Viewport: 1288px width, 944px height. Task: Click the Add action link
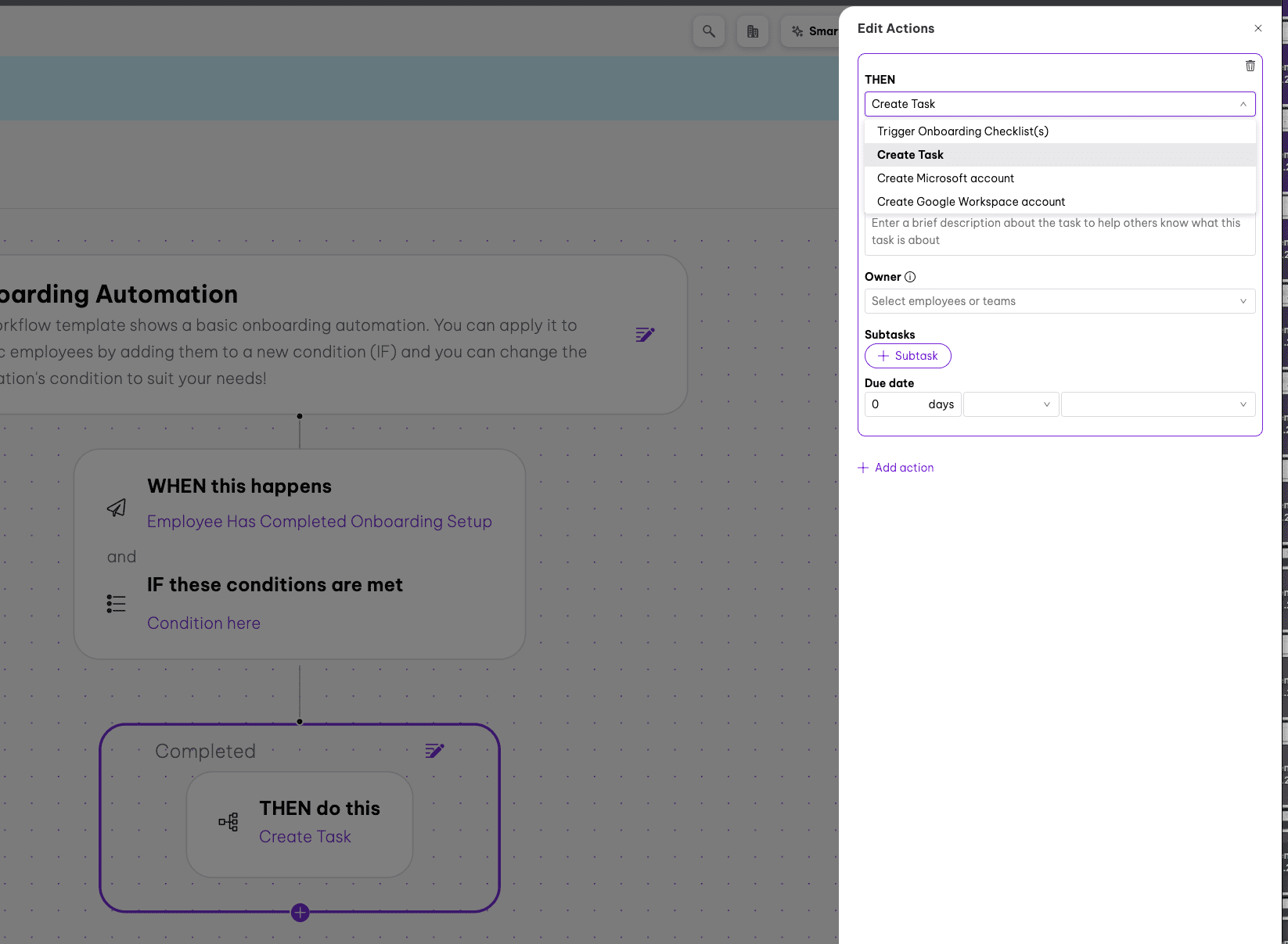tap(896, 468)
